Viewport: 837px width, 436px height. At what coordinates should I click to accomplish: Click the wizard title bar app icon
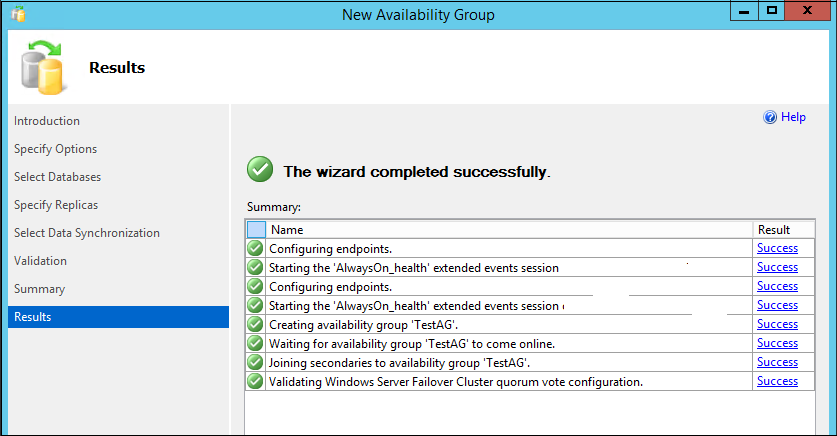(x=20, y=14)
